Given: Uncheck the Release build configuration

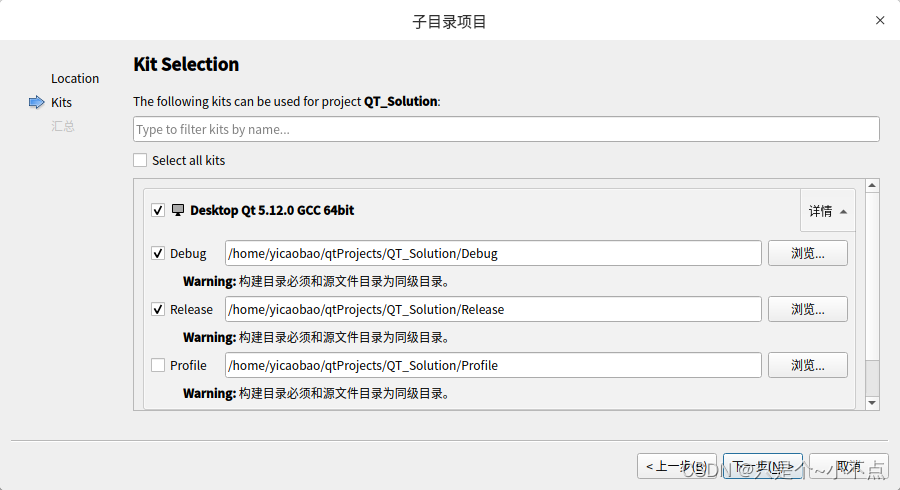Looking at the screenshot, I should click(x=158, y=309).
